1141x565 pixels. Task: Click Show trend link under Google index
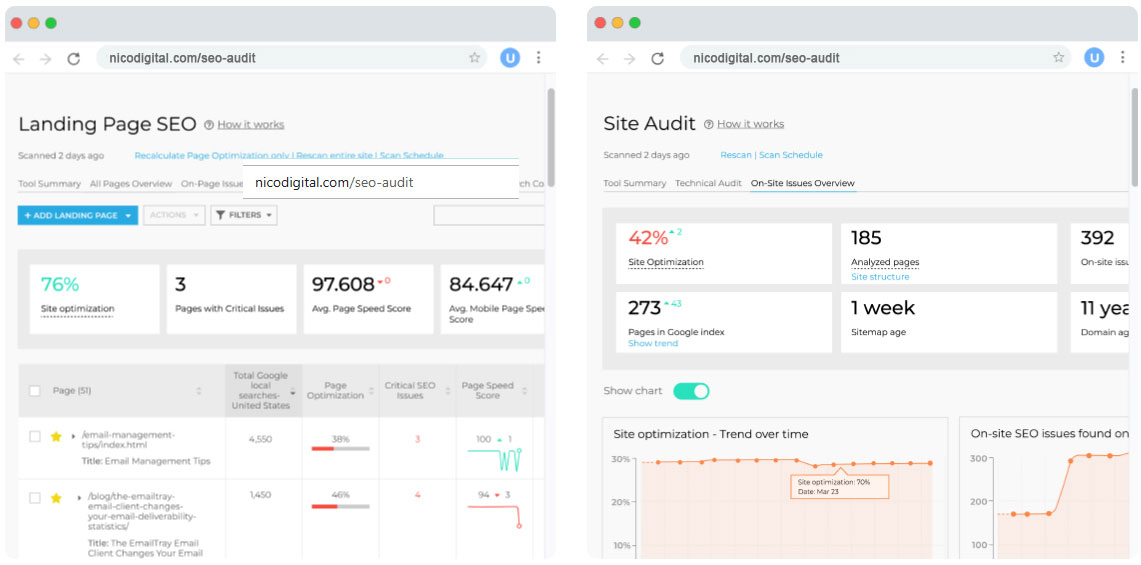[653, 343]
